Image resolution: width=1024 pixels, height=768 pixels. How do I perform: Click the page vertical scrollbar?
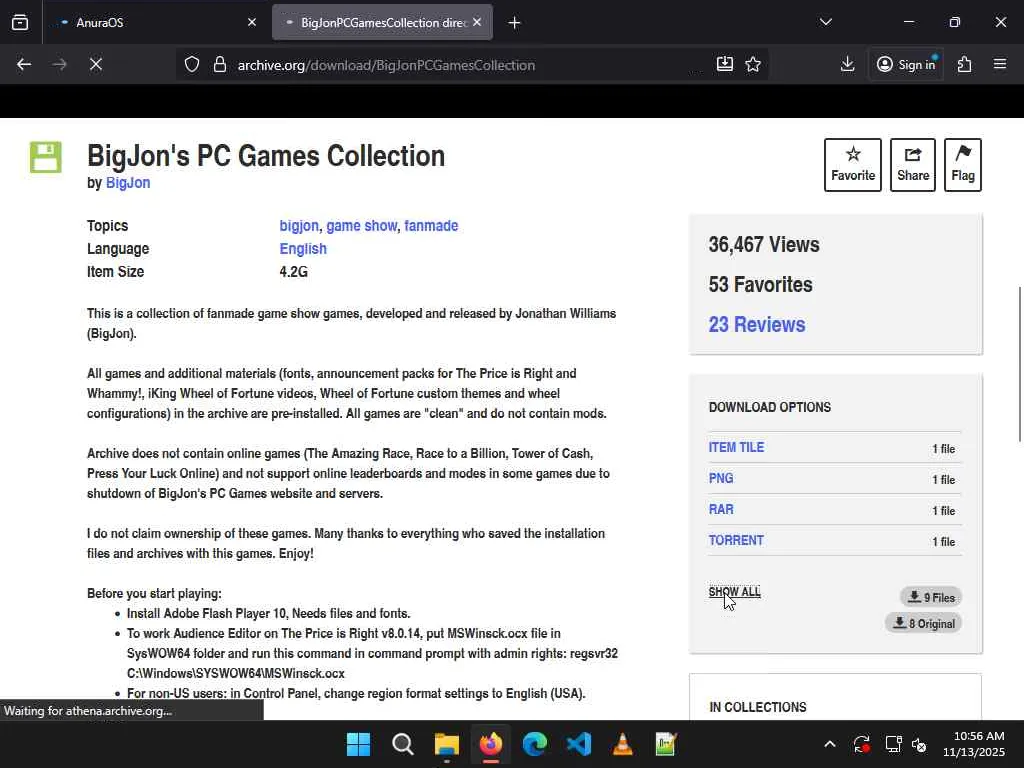[1019, 364]
